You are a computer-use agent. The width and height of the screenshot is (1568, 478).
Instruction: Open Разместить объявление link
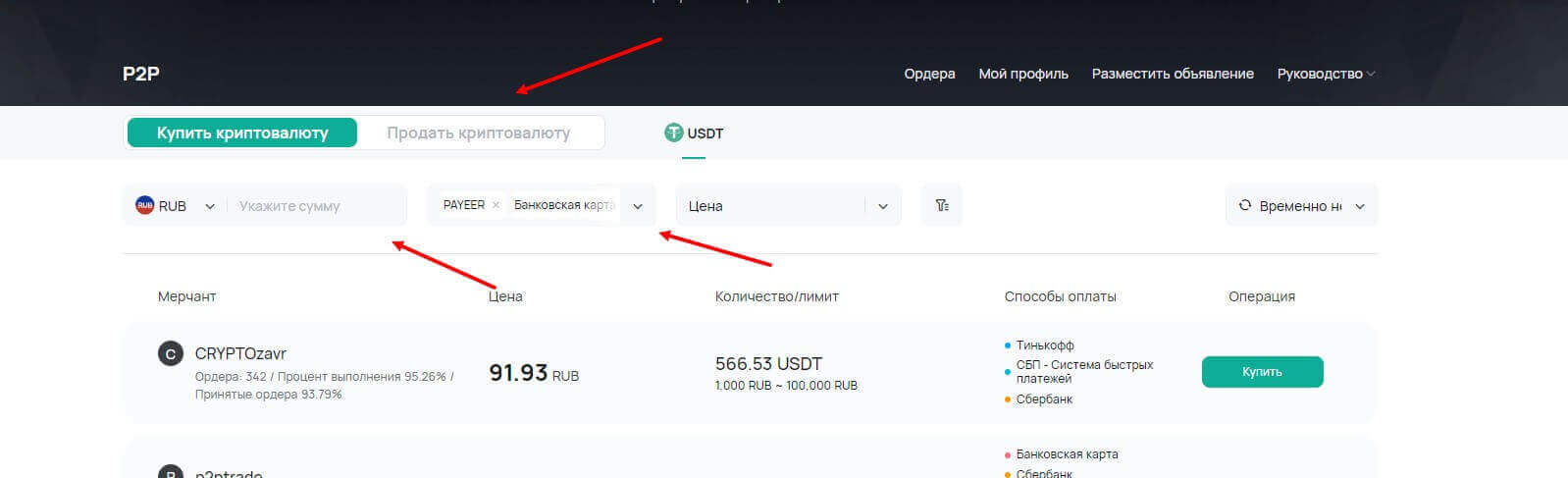[1173, 74]
